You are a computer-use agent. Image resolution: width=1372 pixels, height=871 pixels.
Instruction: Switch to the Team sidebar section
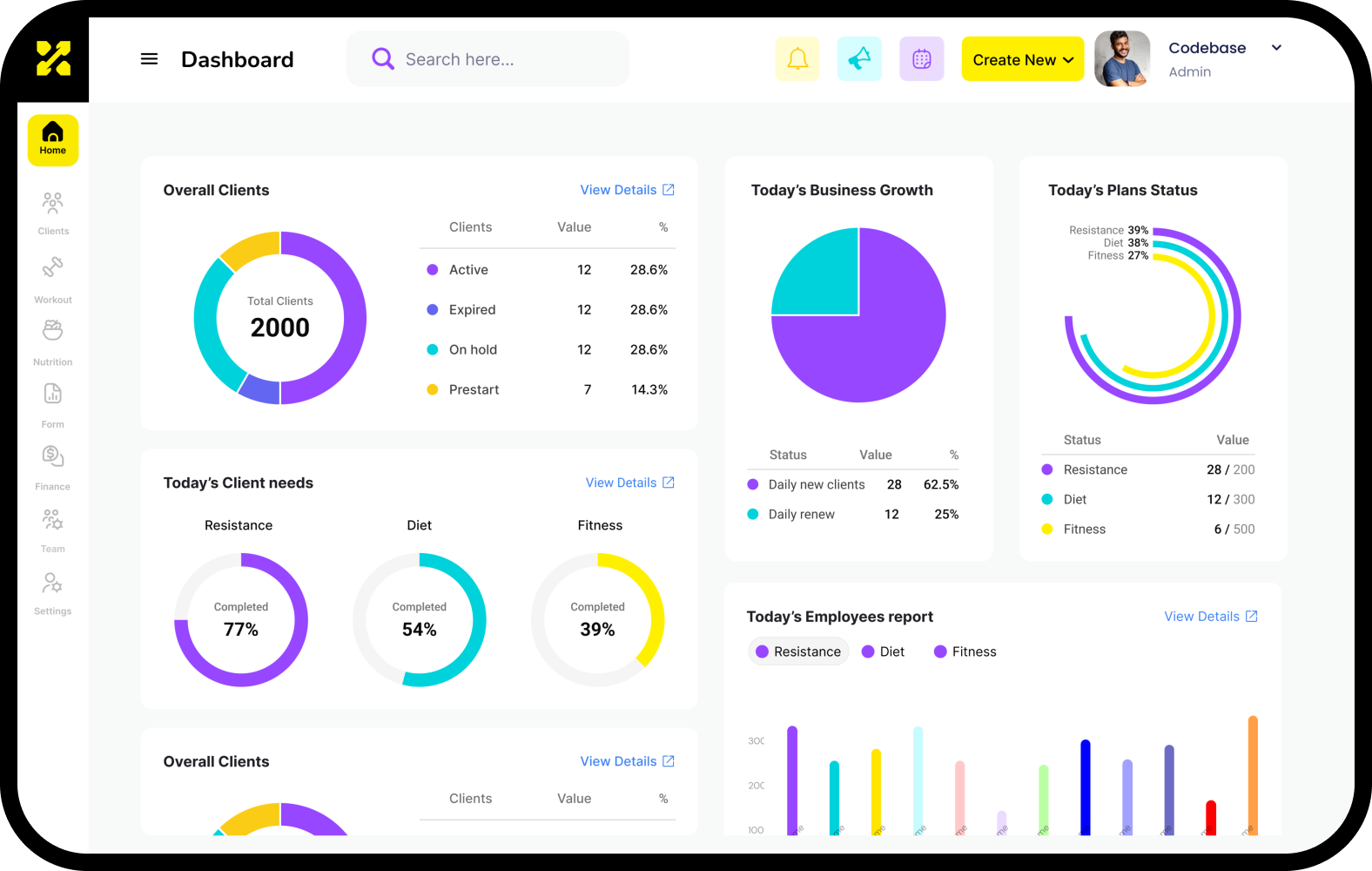pos(53,529)
